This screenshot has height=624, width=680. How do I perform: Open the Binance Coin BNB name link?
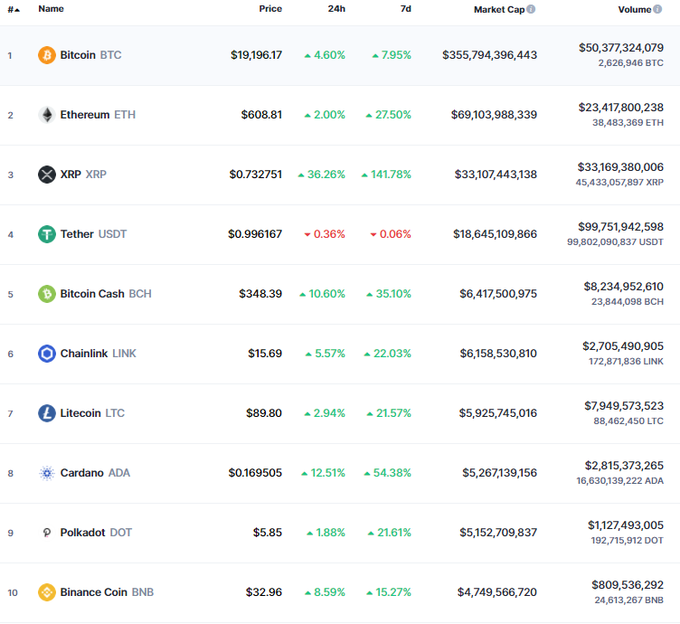(x=107, y=592)
